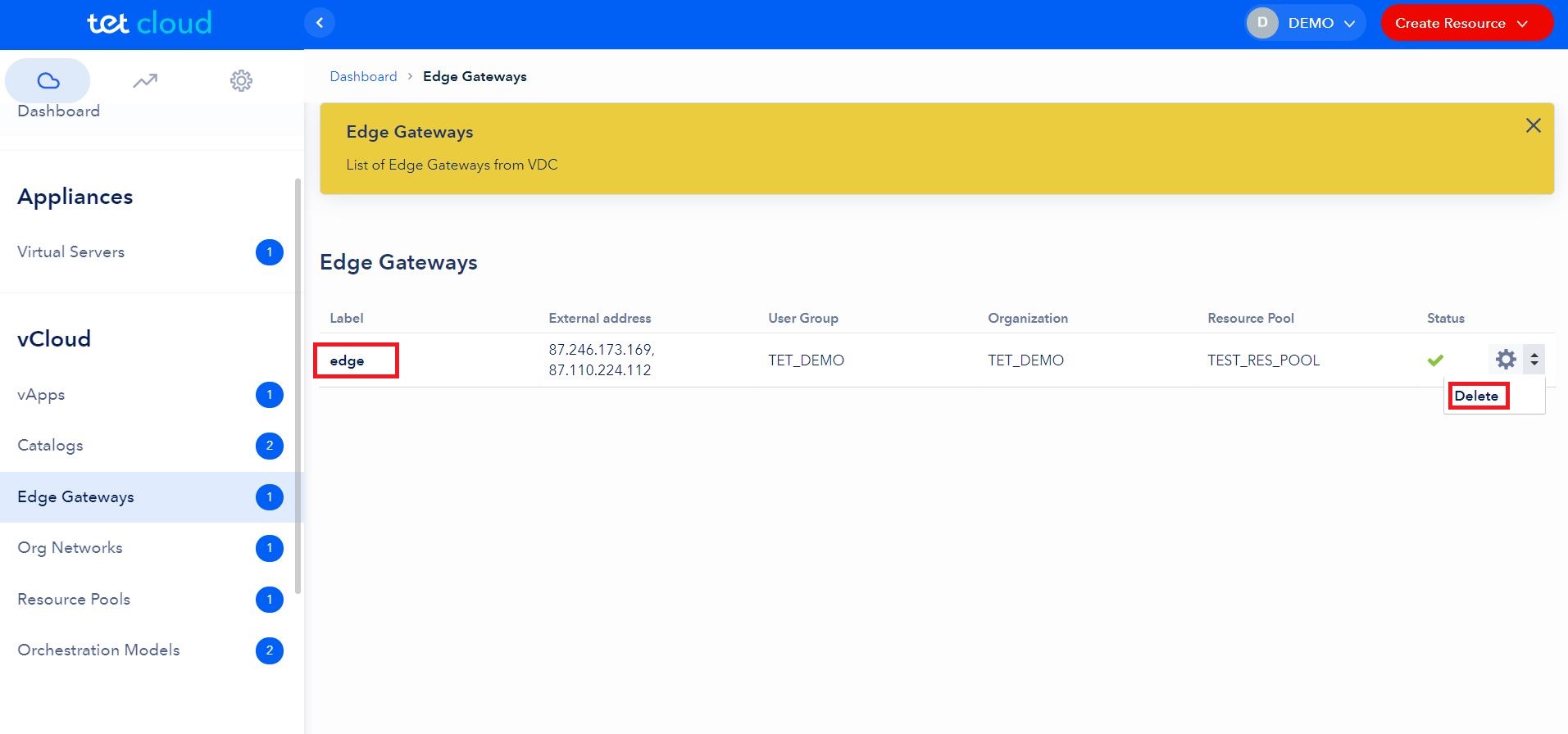Open Org Networks in sidebar
The height and width of the screenshot is (734, 1568).
[x=70, y=548]
